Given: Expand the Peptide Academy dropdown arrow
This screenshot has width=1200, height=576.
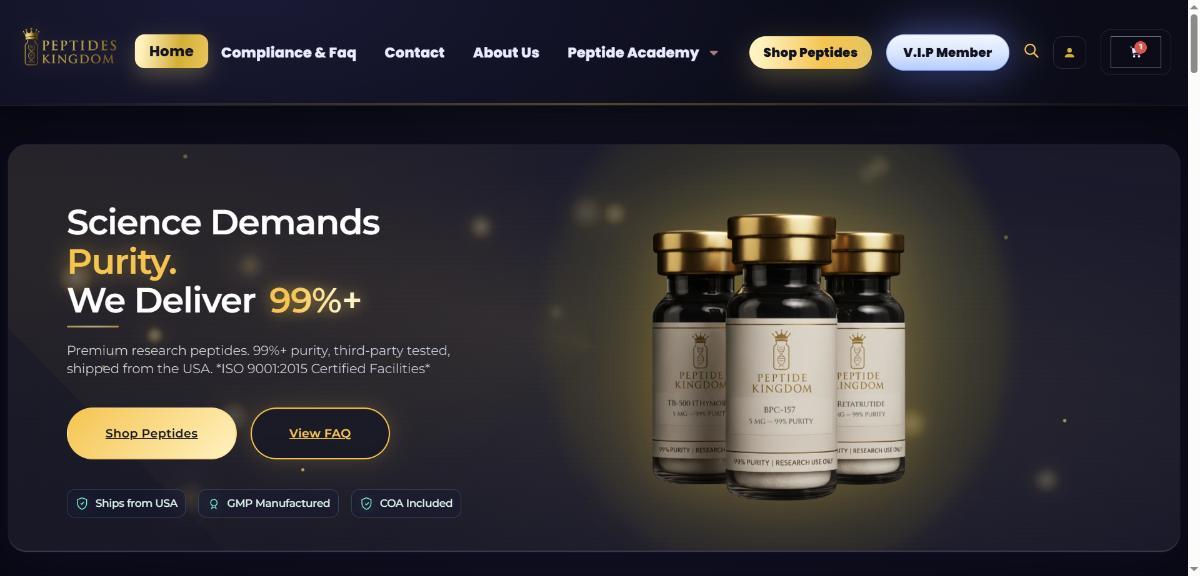Looking at the screenshot, I should pyautogui.click(x=713, y=53).
